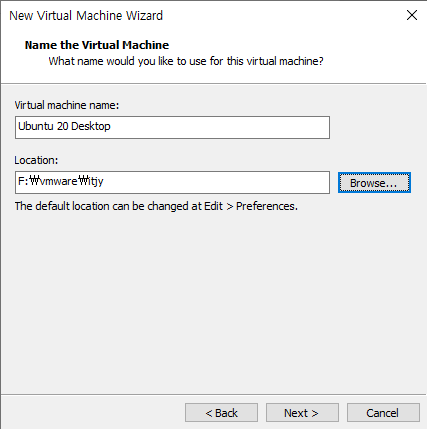Open the Browse... folder picker
Screen dimensions: 427x429
(374, 183)
